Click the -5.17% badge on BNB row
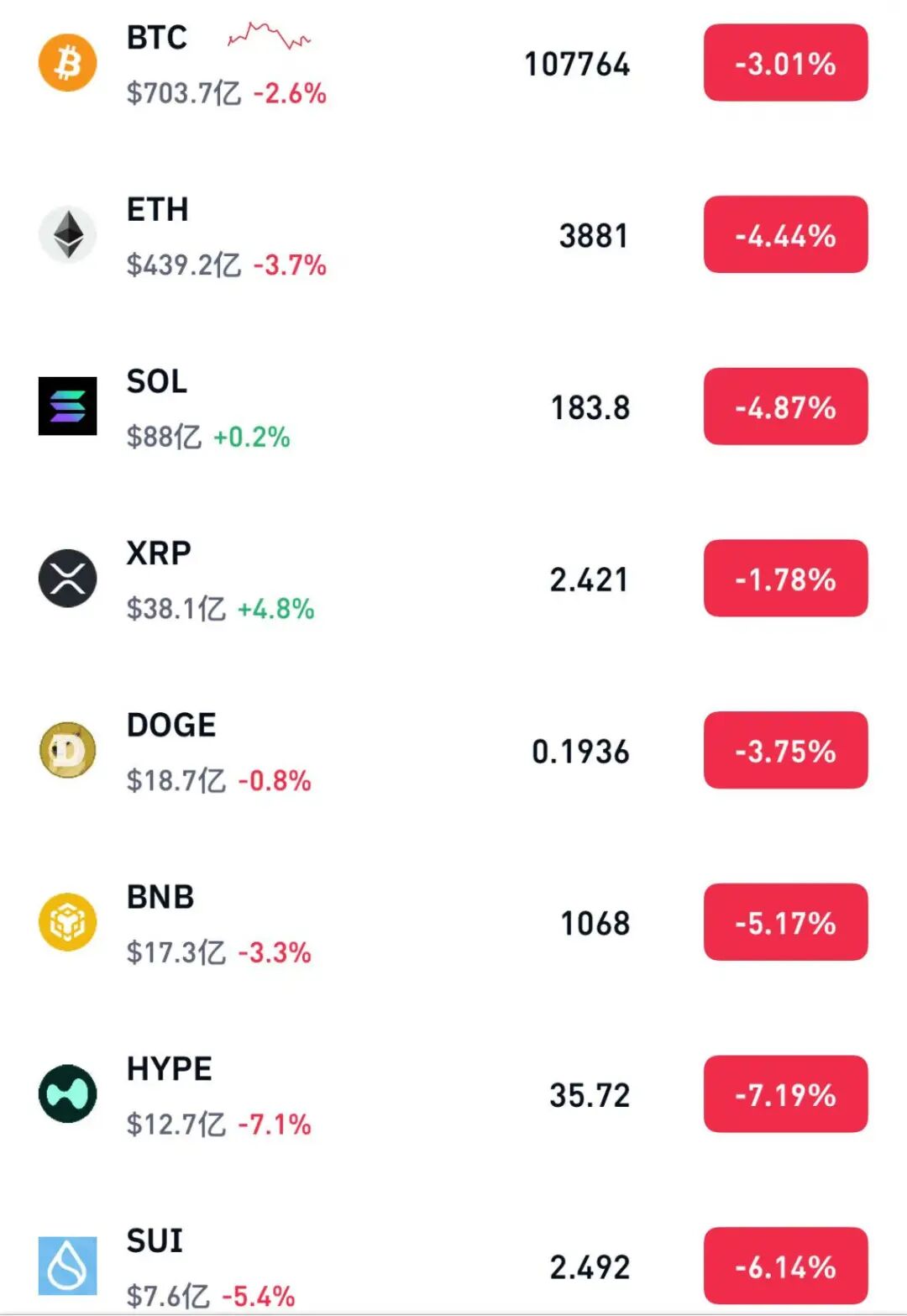This screenshot has height=1316, width=907. click(785, 922)
